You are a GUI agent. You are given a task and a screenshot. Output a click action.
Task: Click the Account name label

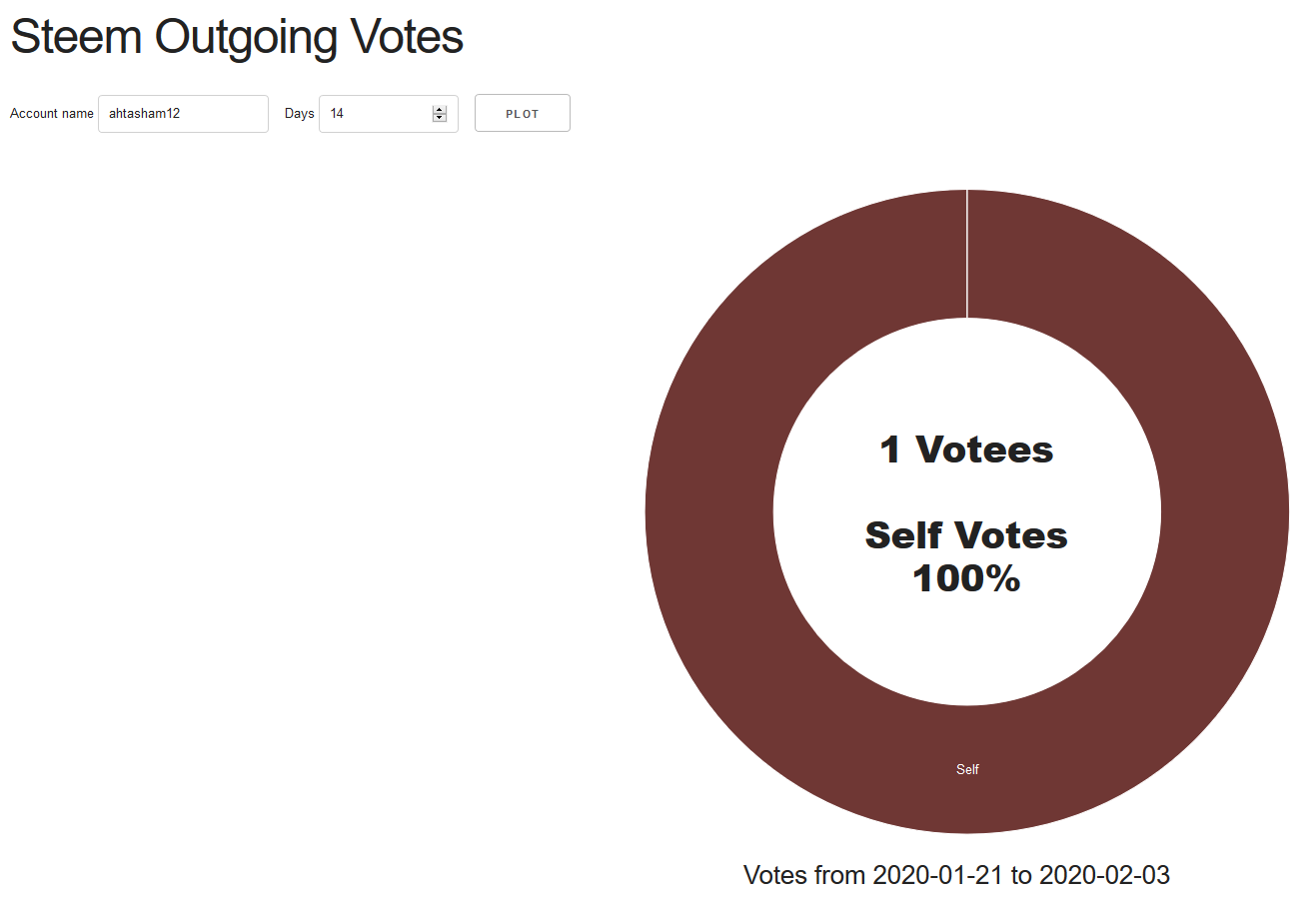pos(52,114)
